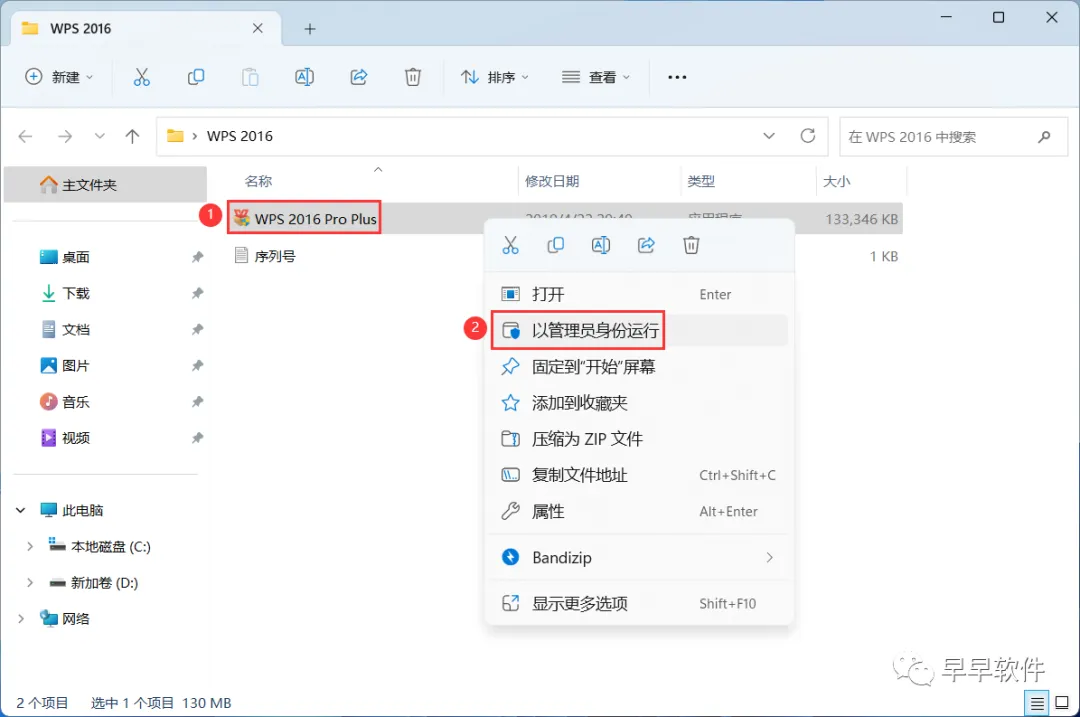Go forward with the right arrow
1080x717 pixels.
pyautogui.click(x=65, y=136)
